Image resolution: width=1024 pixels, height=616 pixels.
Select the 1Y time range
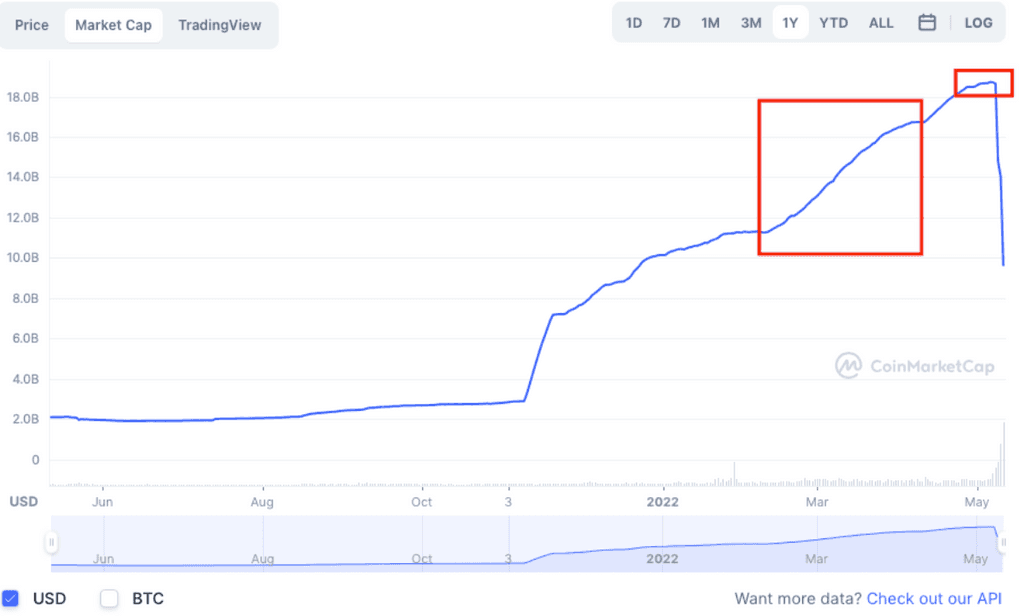pos(790,23)
